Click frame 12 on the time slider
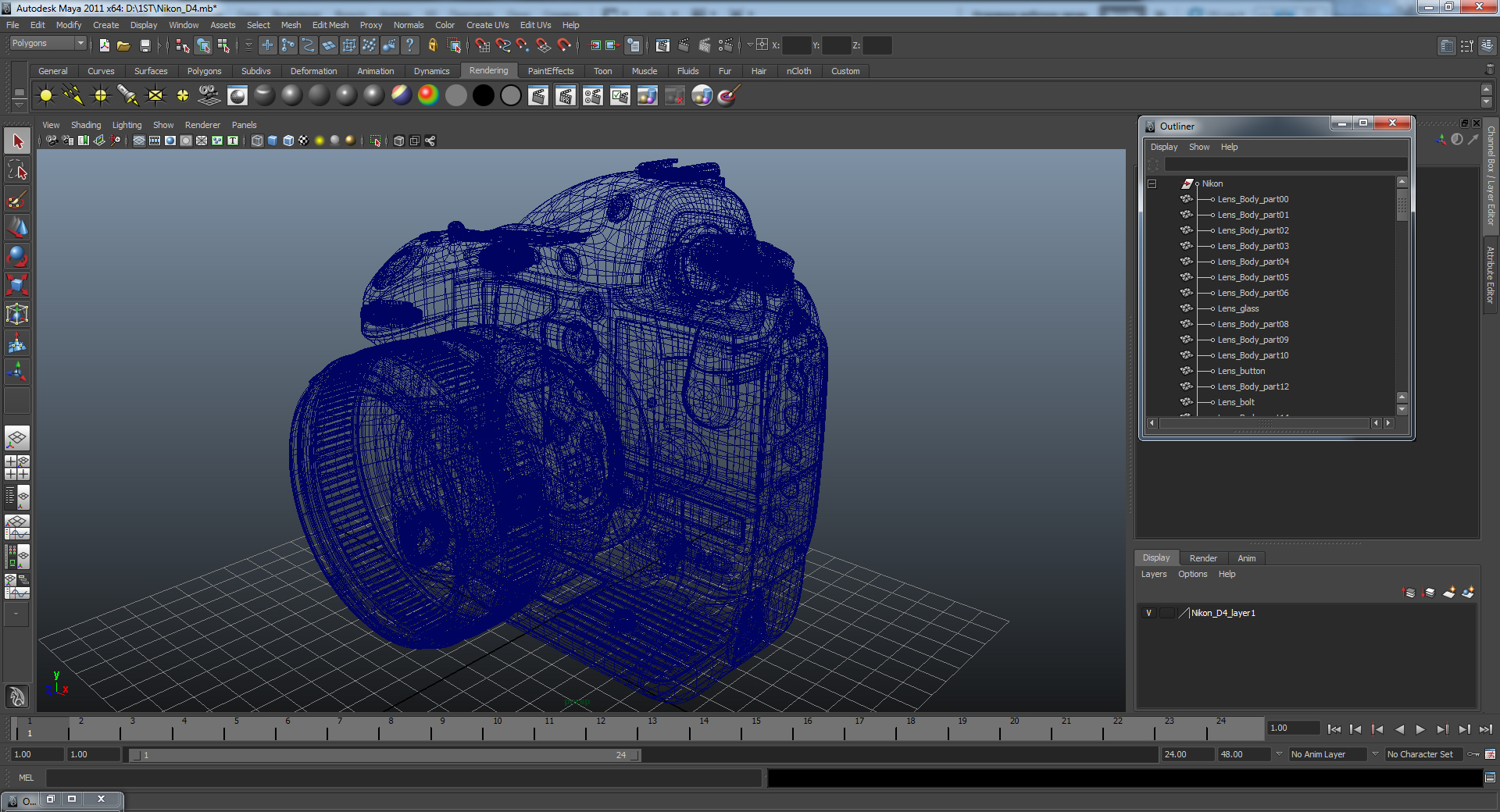1500x812 pixels. click(600, 728)
